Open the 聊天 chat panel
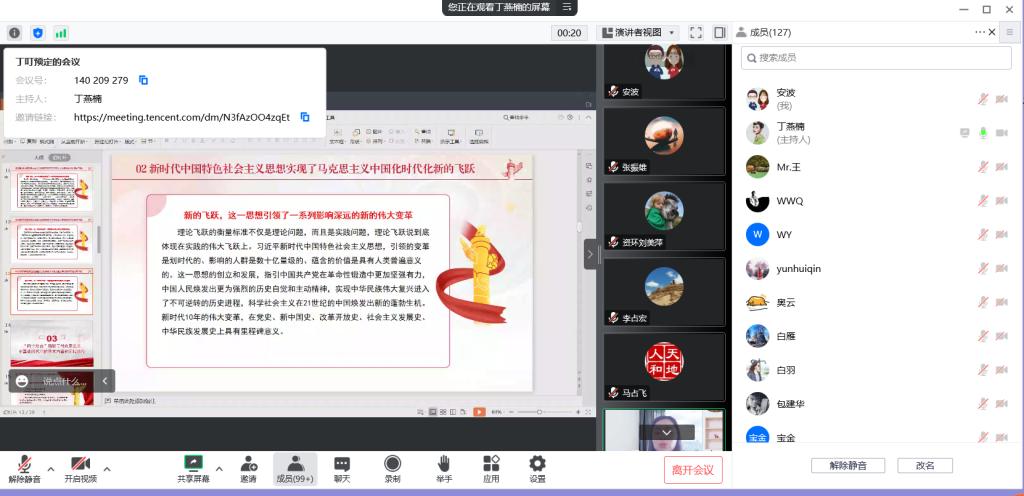The width and height of the screenshot is (1024, 496). (342, 469)
